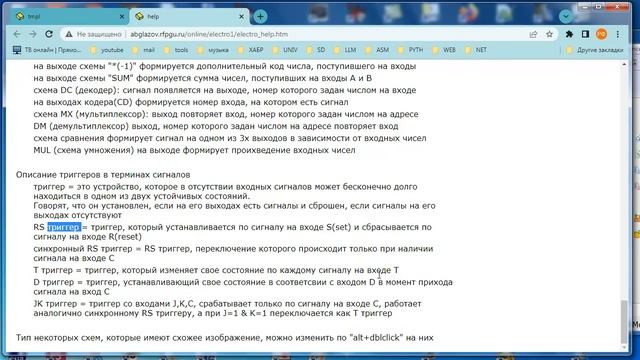Toggle the browser side panel icon
This screenshot has width=640, height=360.
[585, 34]
